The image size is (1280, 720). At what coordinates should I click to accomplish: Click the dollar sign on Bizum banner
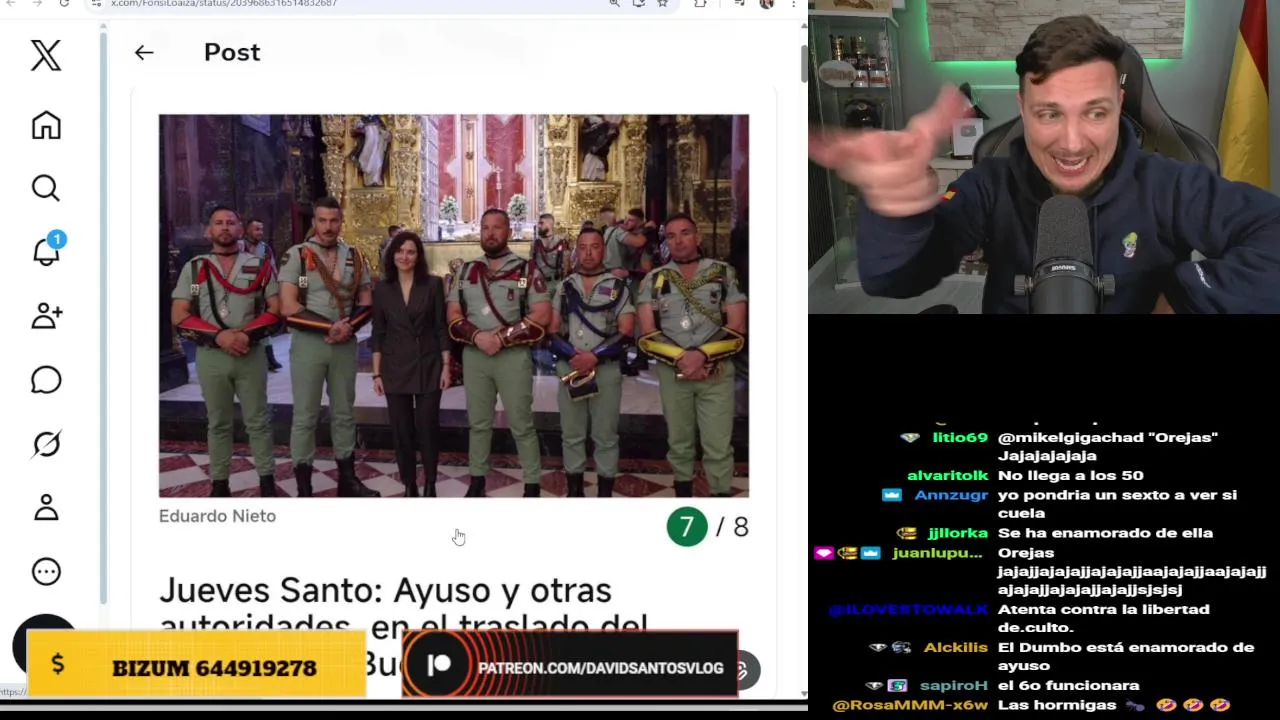coord(58,664)
